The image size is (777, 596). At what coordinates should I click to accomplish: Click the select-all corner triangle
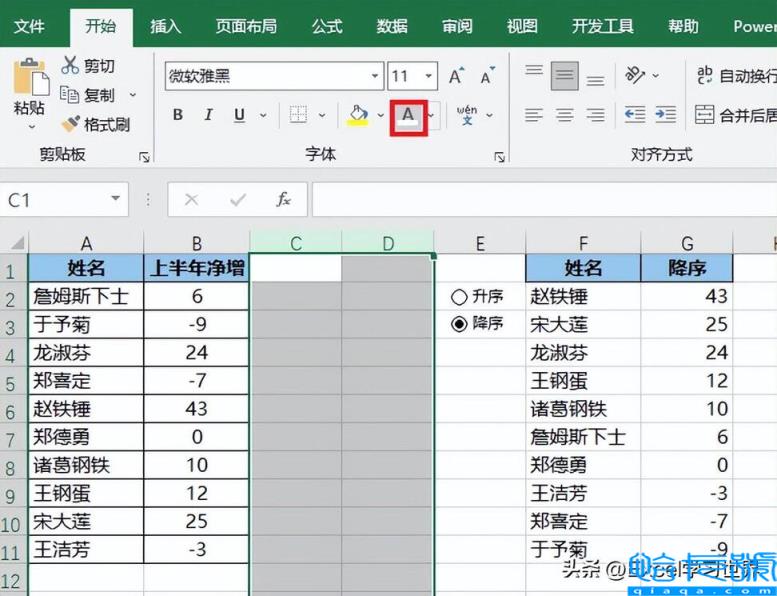17,243
